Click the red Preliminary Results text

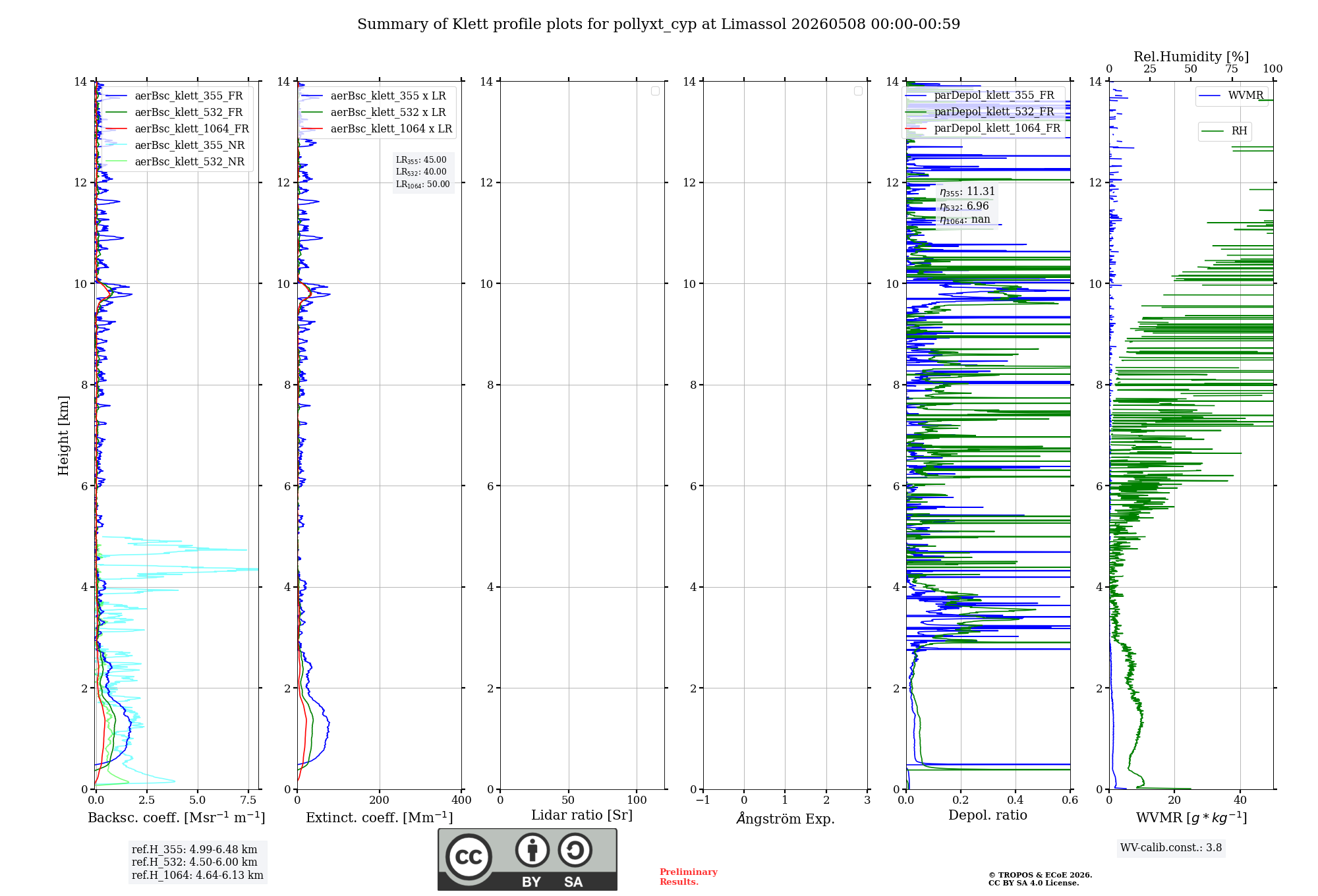point(689,877)
